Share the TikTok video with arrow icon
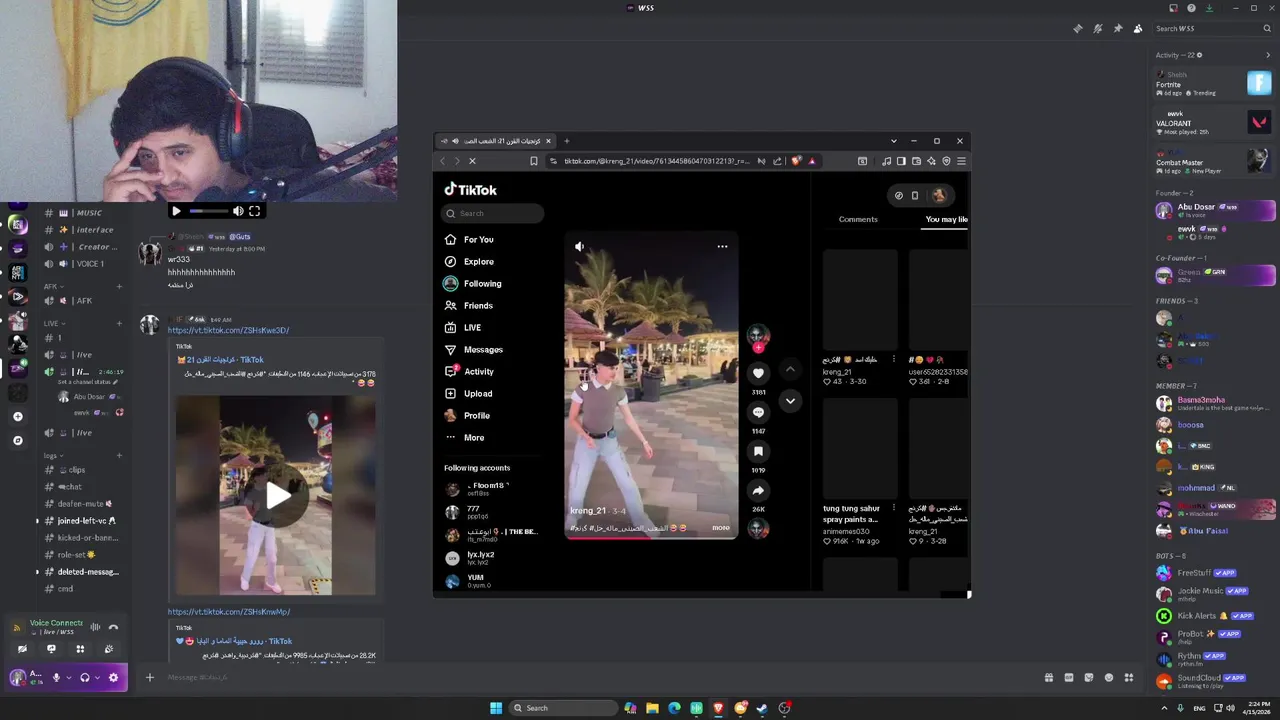 tap(758, 490)
